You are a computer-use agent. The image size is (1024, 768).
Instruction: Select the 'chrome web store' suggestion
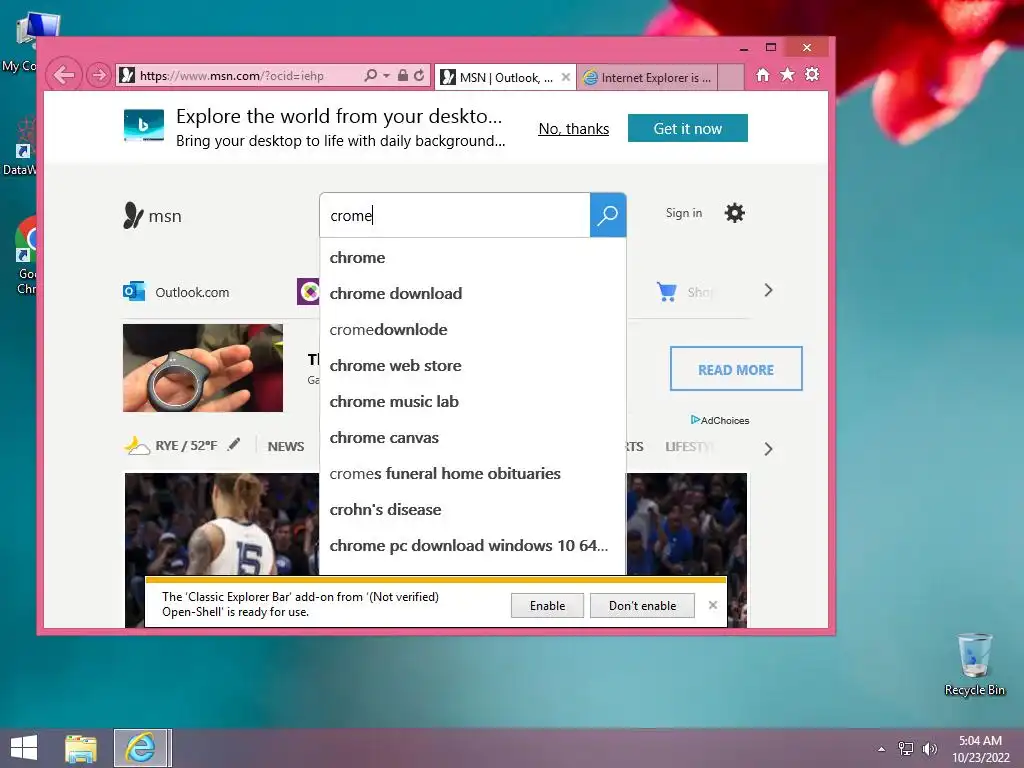click(x=473, y=366)
